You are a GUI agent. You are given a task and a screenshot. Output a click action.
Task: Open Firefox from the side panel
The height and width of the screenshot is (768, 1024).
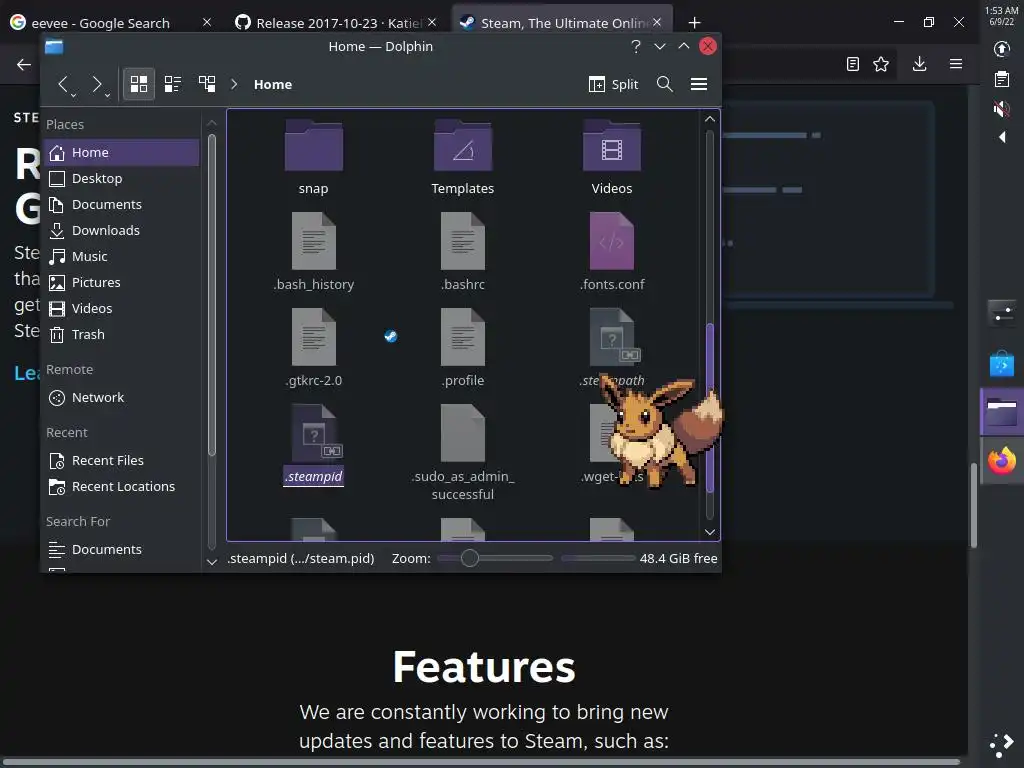(1002, 462)
